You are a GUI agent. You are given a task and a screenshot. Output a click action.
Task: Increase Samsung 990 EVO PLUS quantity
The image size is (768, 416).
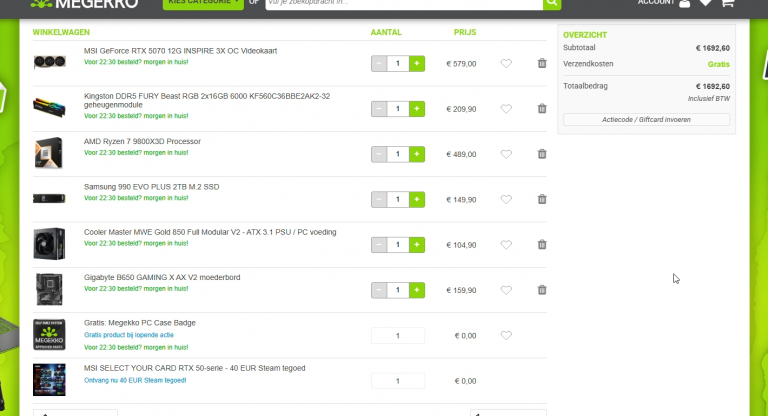[x=417, y=199]
